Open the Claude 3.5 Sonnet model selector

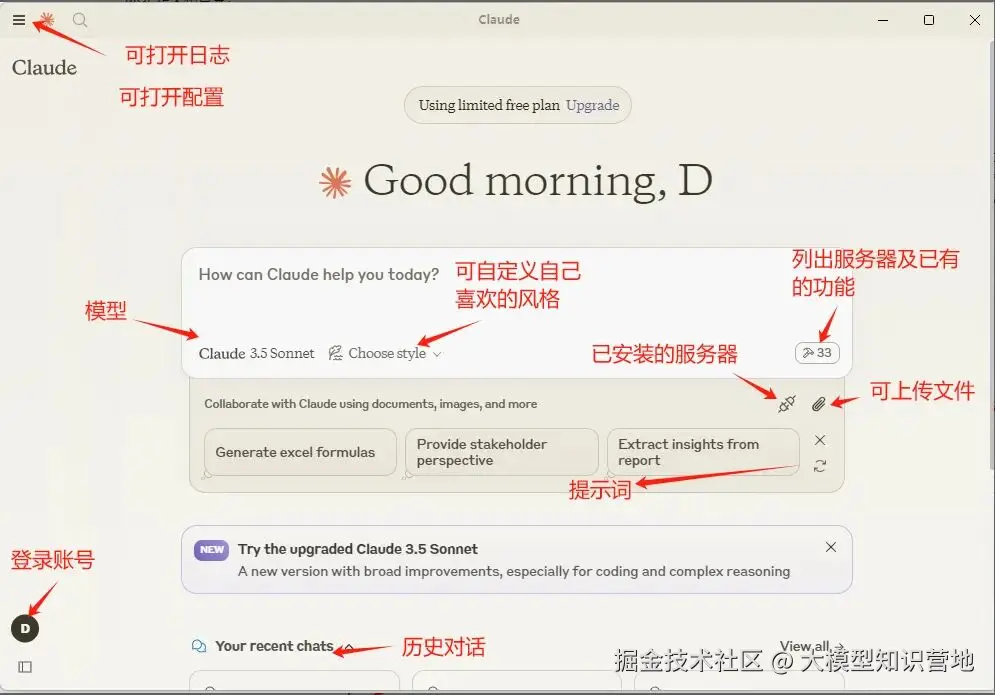(x=256, y=354)
